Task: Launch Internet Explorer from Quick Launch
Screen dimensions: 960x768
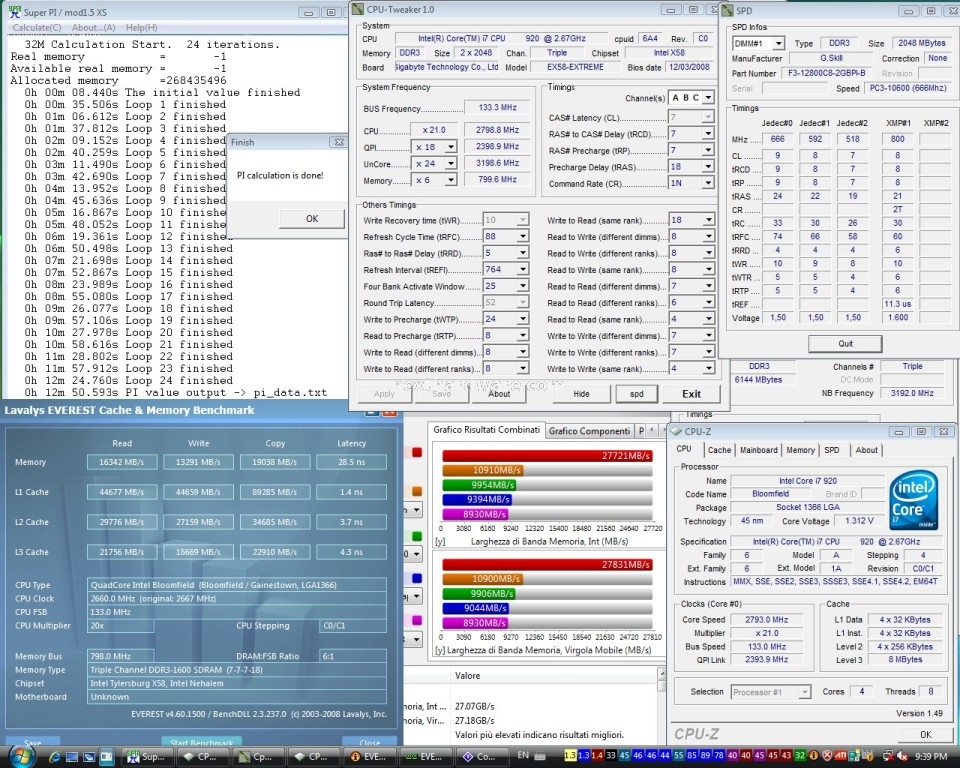Action: 55,757
